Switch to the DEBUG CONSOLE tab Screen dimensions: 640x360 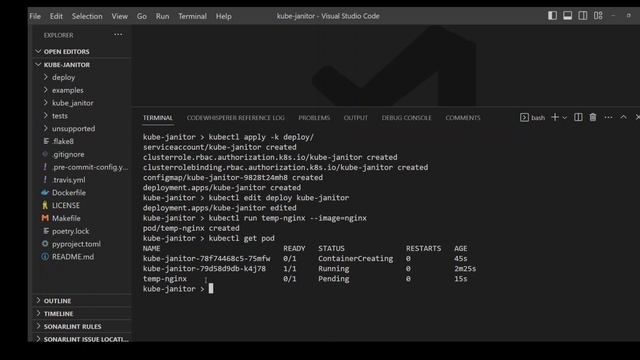(x=406, y=118)
